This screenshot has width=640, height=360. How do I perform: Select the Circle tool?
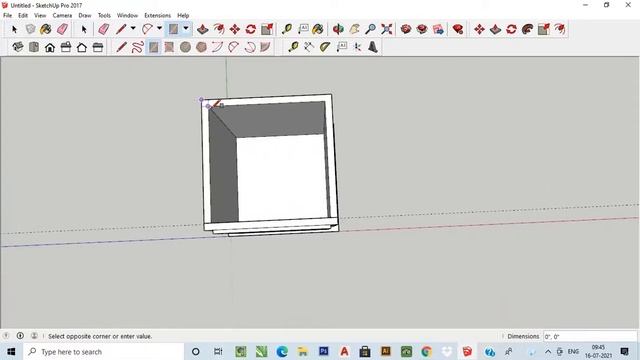pos(185,47)
